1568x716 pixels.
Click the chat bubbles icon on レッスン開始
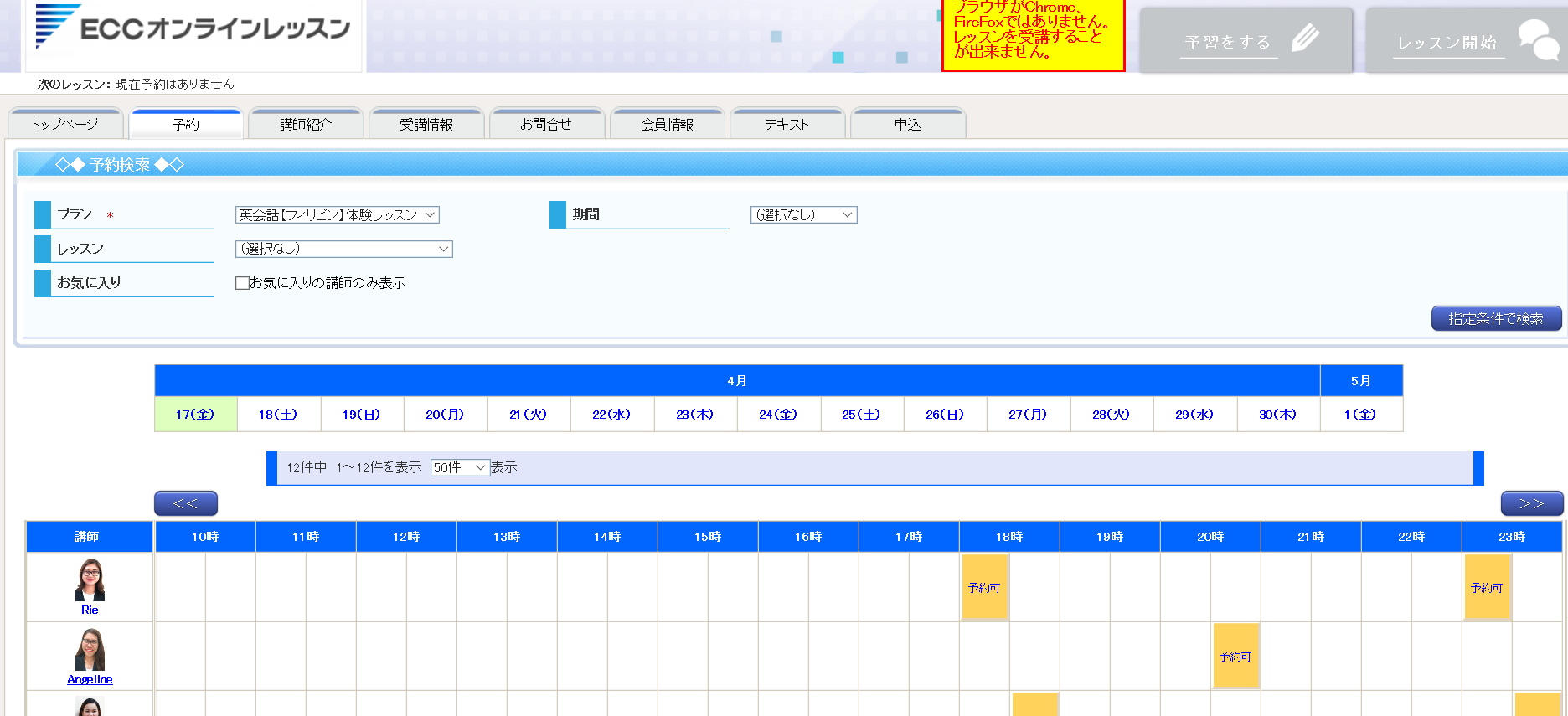(x=1538, y=40)
